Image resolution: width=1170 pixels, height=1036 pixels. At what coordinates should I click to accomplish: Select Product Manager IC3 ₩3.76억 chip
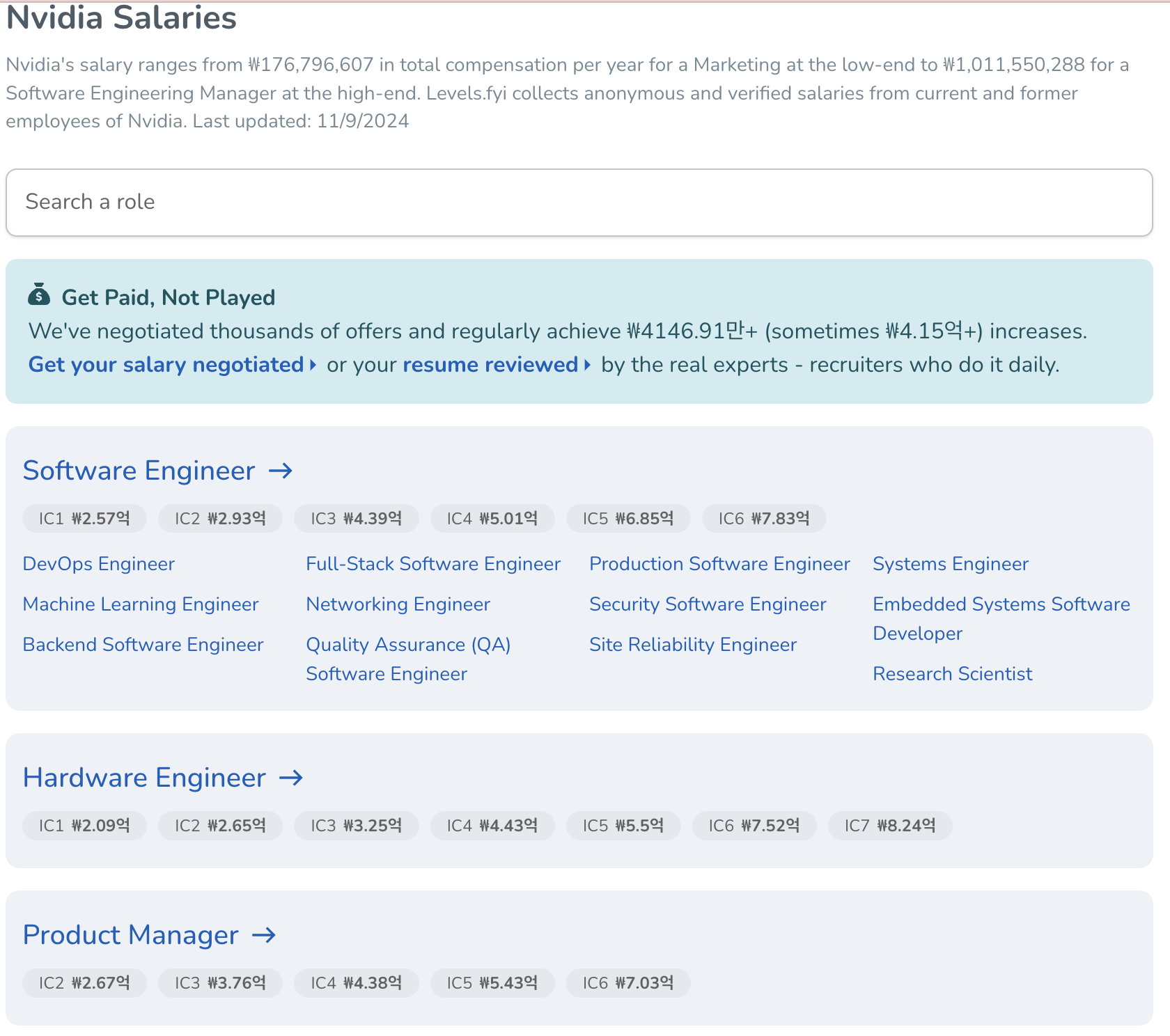click(x=220, y=983)
